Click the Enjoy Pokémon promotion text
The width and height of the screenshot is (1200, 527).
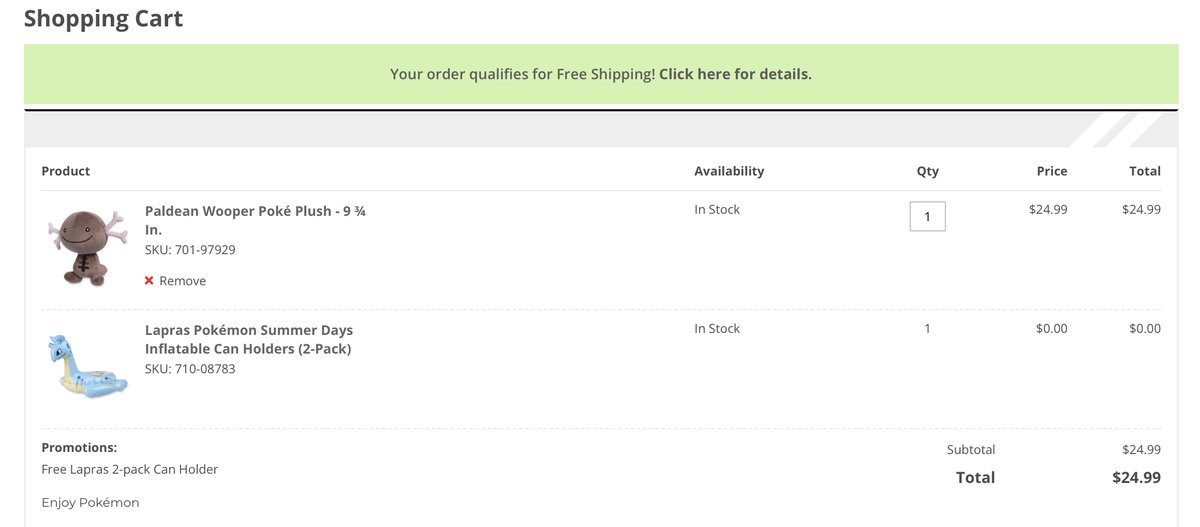[91, 502]
